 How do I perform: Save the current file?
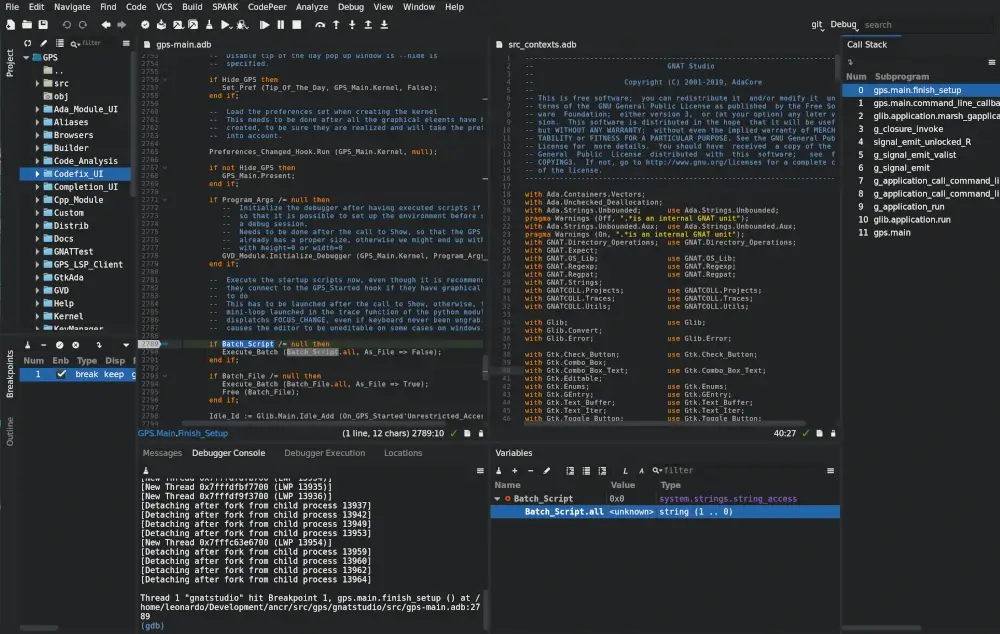43,25
